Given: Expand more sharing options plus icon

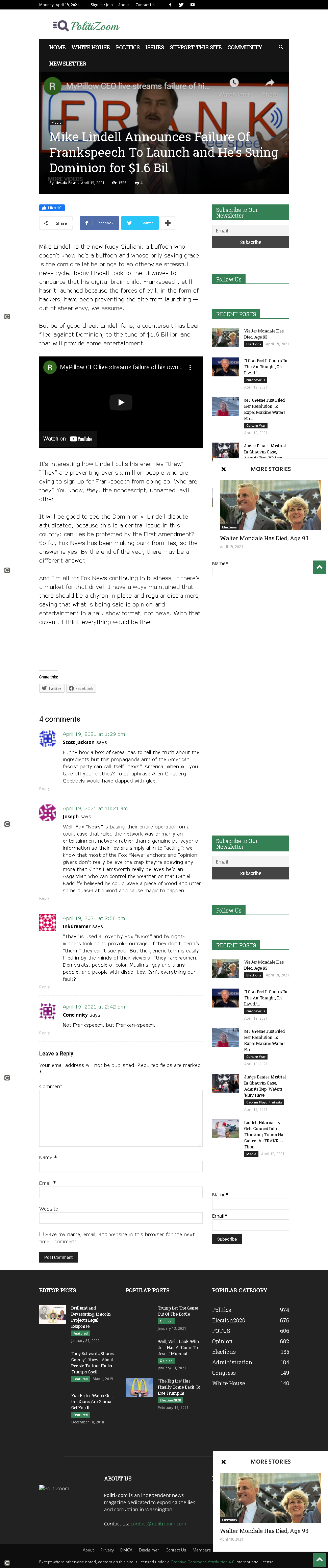Looking at the screenshot, I should (168, 223).
